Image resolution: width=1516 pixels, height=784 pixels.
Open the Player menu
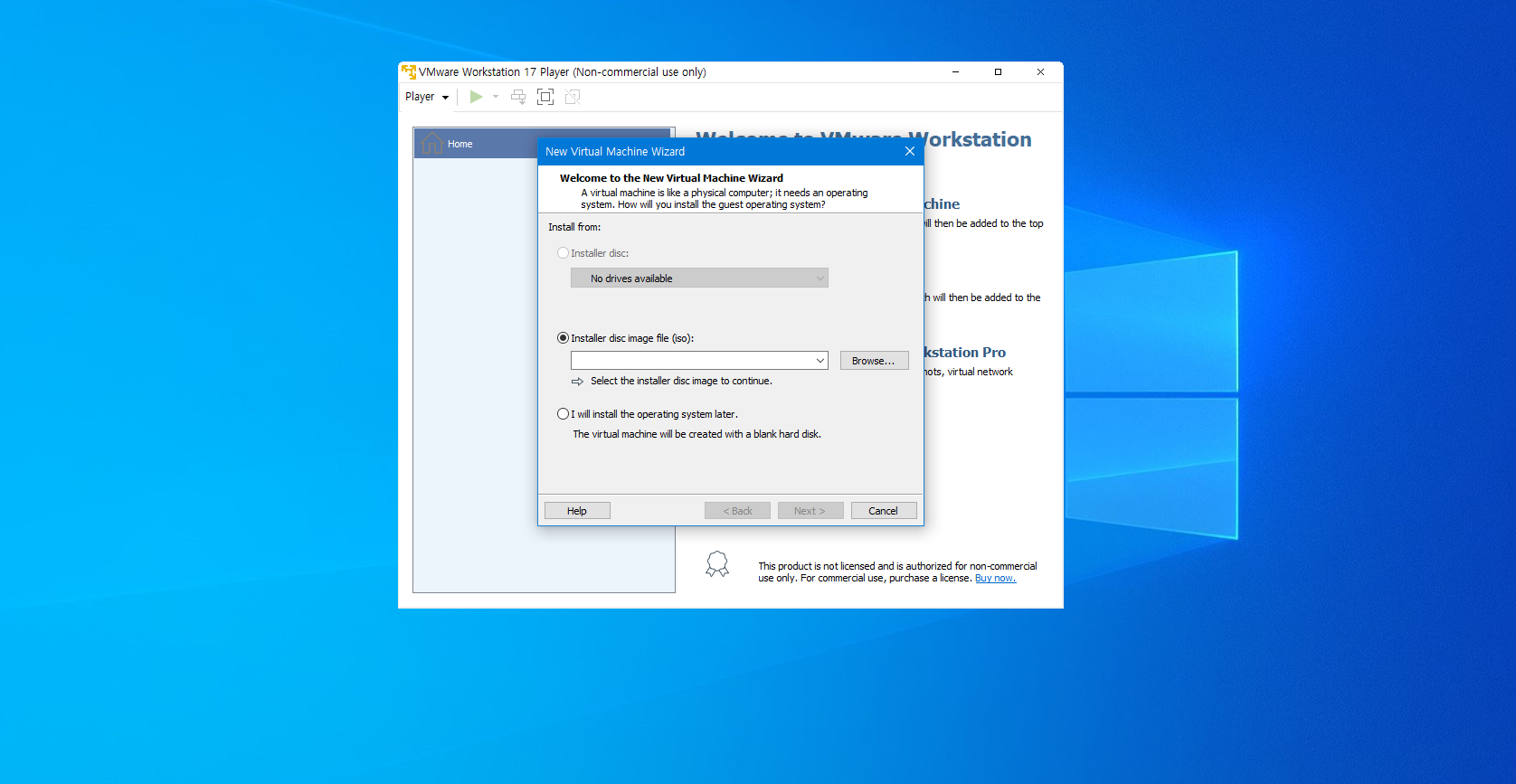click(x=426, y=97)
